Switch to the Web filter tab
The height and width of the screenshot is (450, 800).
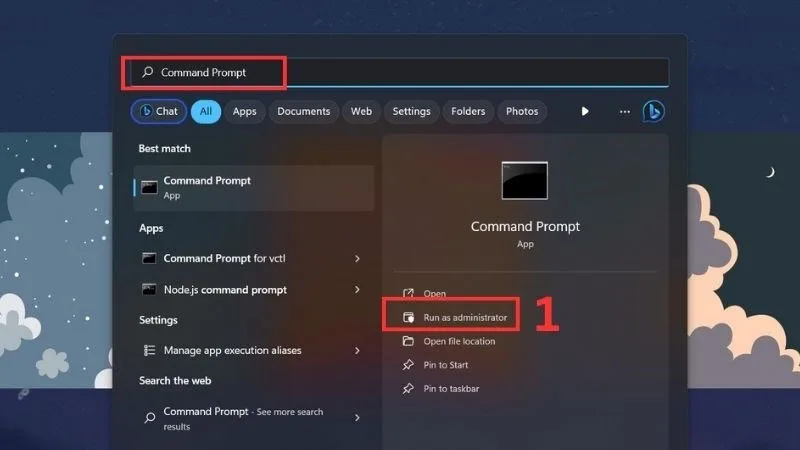coord(361,111)
